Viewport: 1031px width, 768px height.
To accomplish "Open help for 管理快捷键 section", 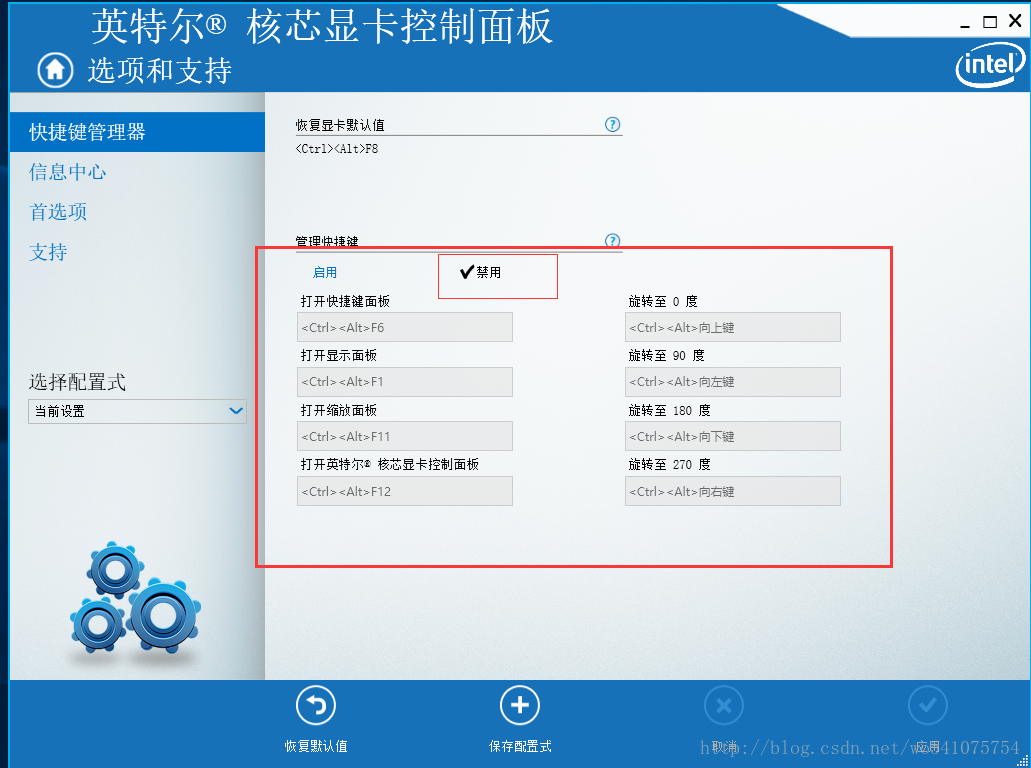I will coord(612,241).
